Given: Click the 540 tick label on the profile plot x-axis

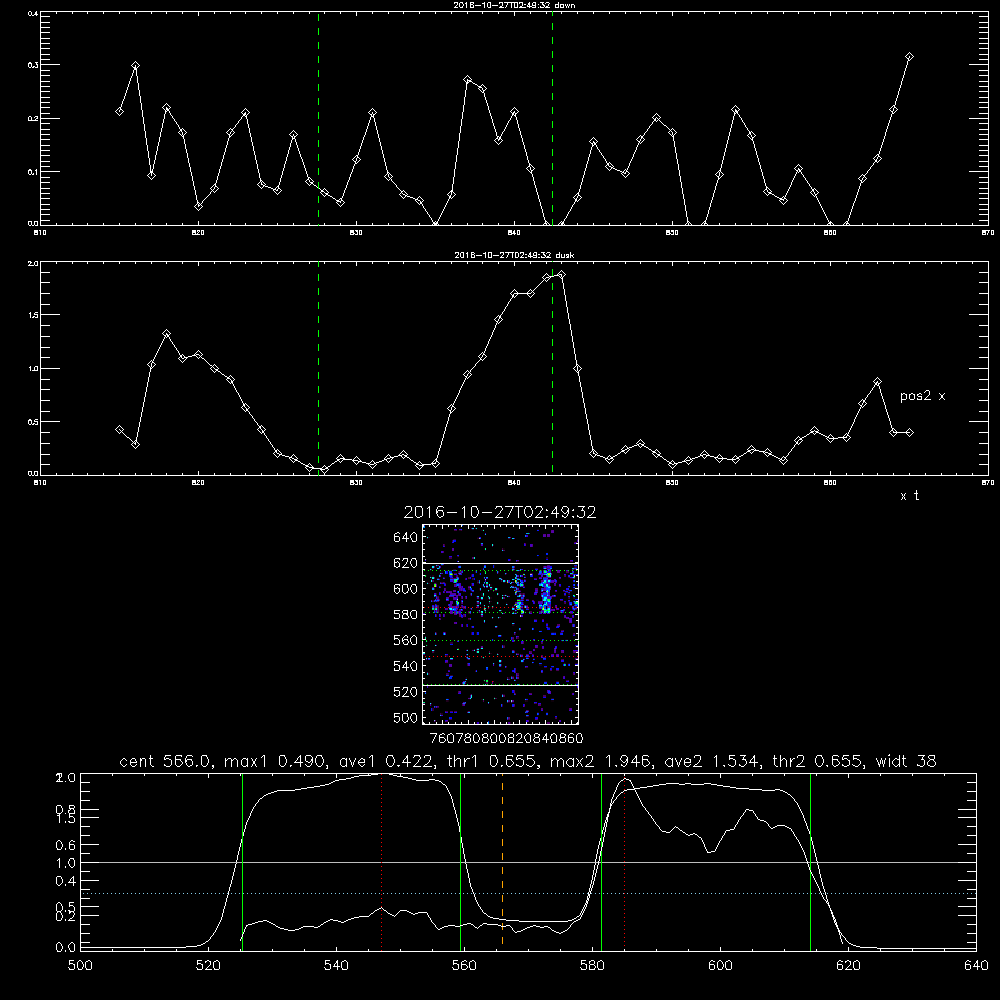Looking at the screenshot, I should click(336, 966).
